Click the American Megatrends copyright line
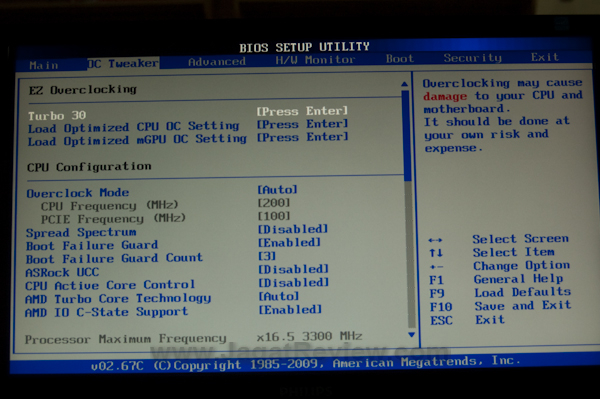This screenshot has height=399, width=600. click(306, 363)
